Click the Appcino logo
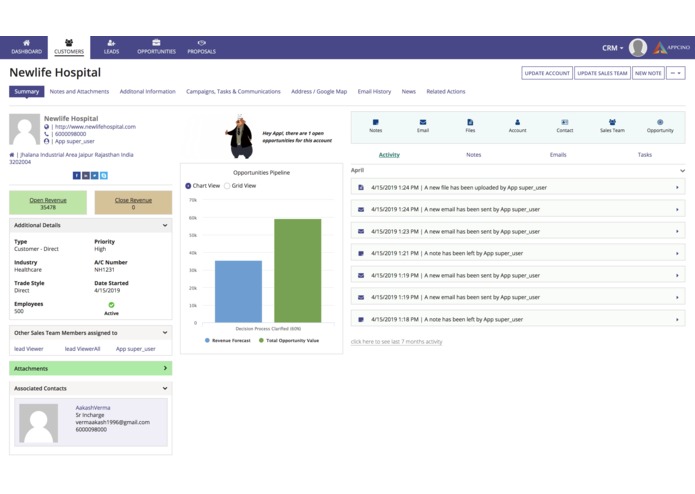The height and width of the screenshot is (494, 695). click(671, 47)
